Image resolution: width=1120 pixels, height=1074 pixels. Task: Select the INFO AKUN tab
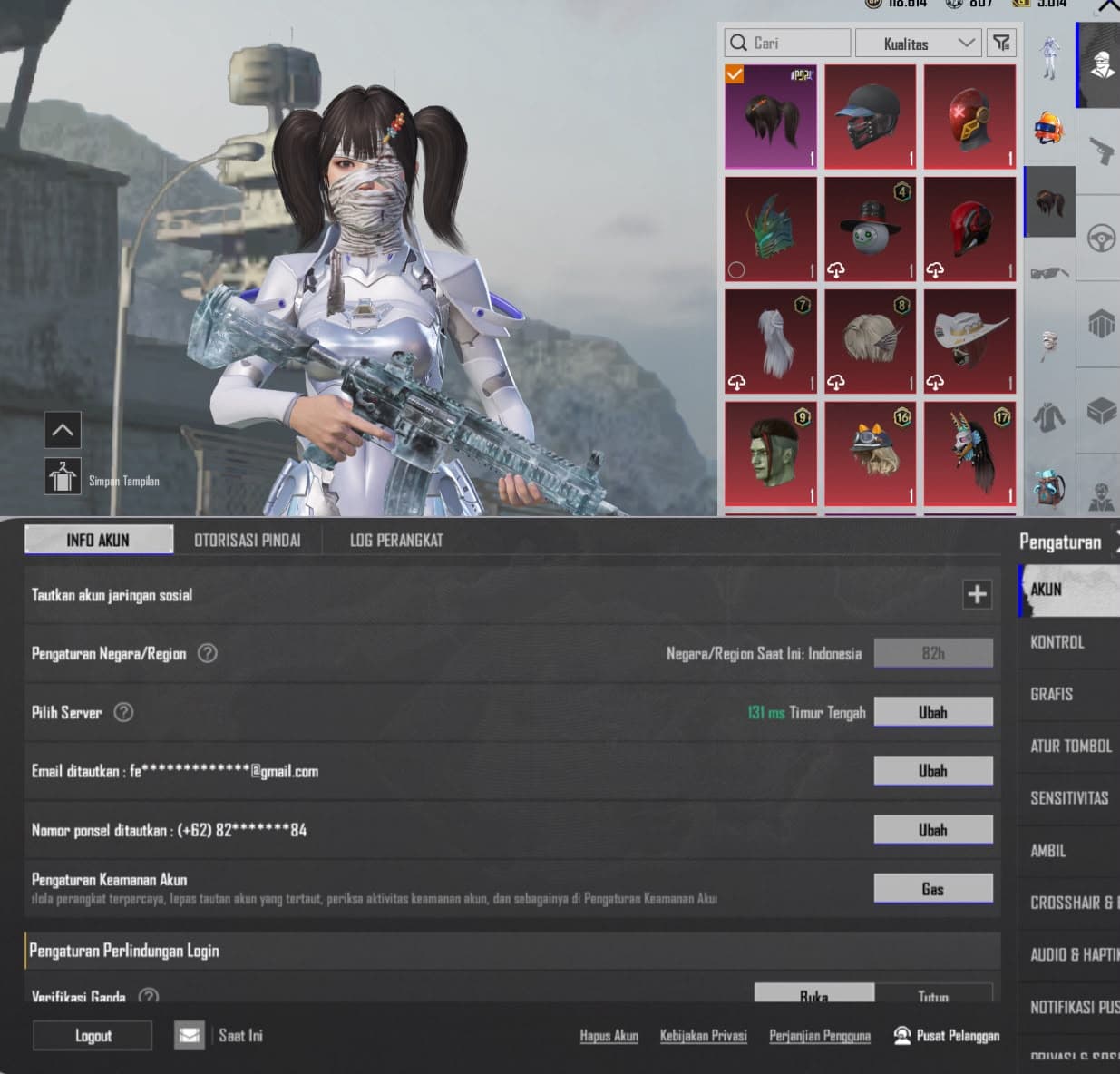tap(98, 540)
